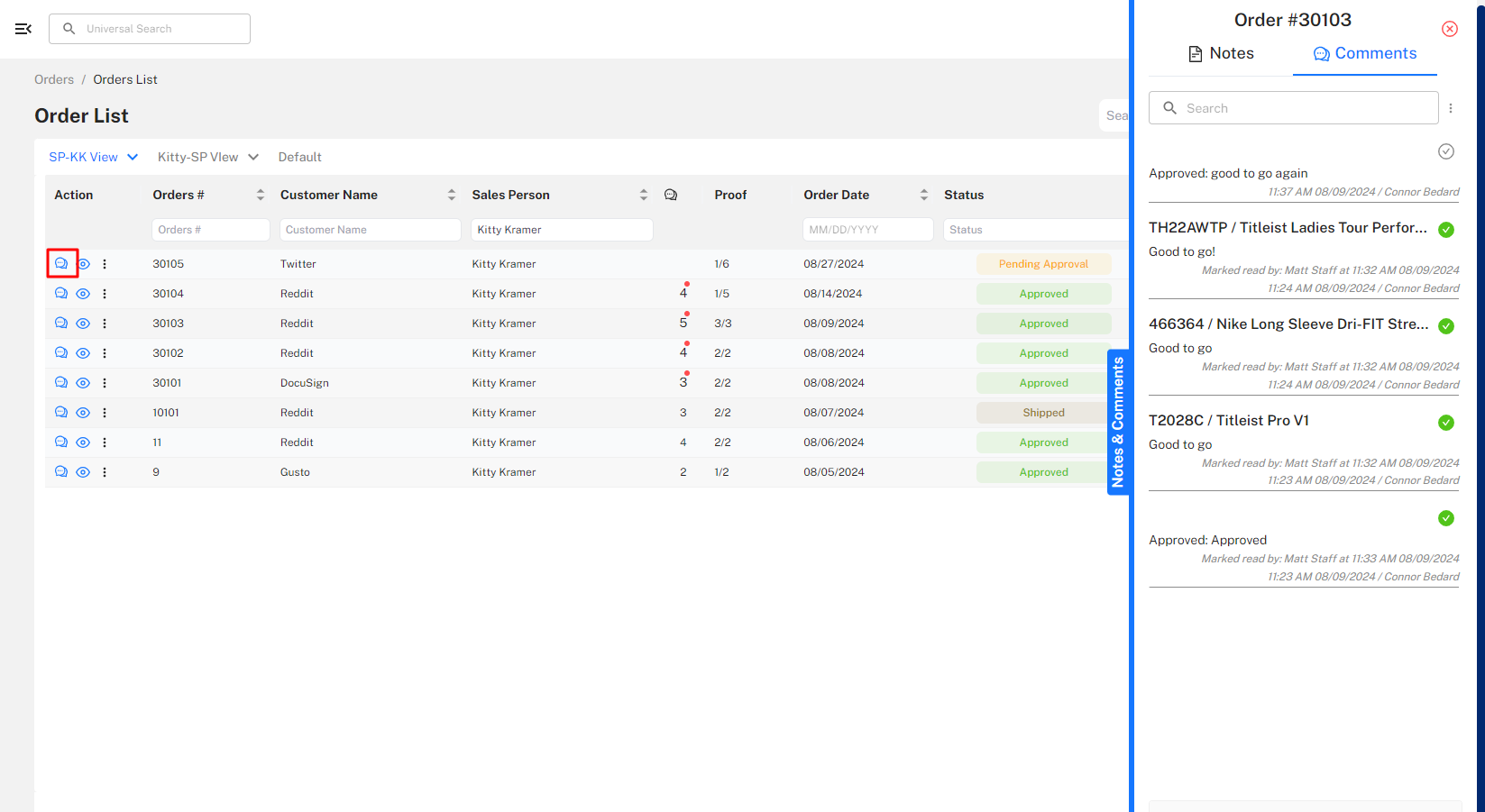Toggle the sidebar menu hamburger icon
The height and width of the screenshot is (812, 1485).
click(x=23, y=29)
